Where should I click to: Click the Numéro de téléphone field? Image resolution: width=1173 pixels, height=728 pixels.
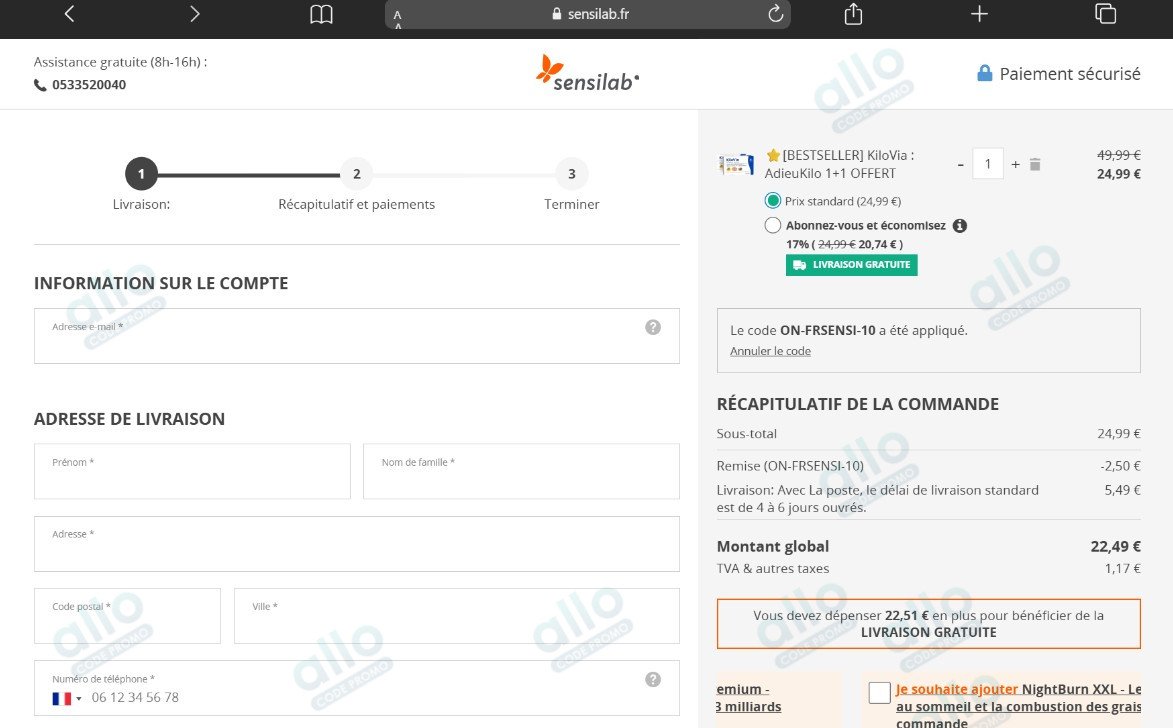(357, 688)
